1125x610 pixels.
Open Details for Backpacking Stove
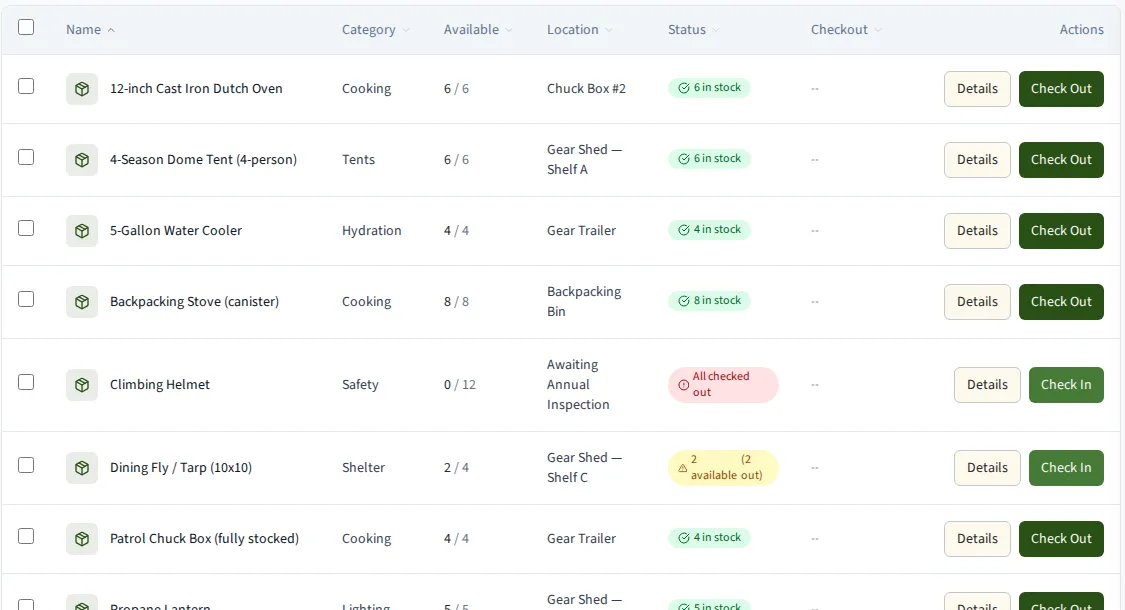(x=977, y=302)
